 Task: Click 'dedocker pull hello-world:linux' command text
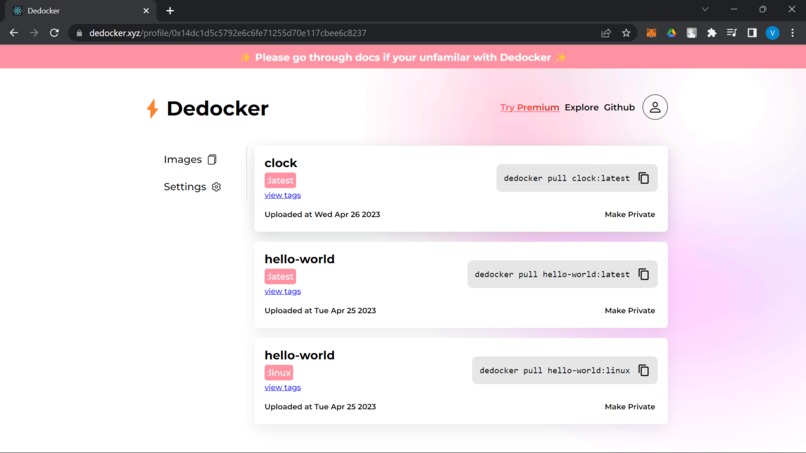tap(555, 371)
